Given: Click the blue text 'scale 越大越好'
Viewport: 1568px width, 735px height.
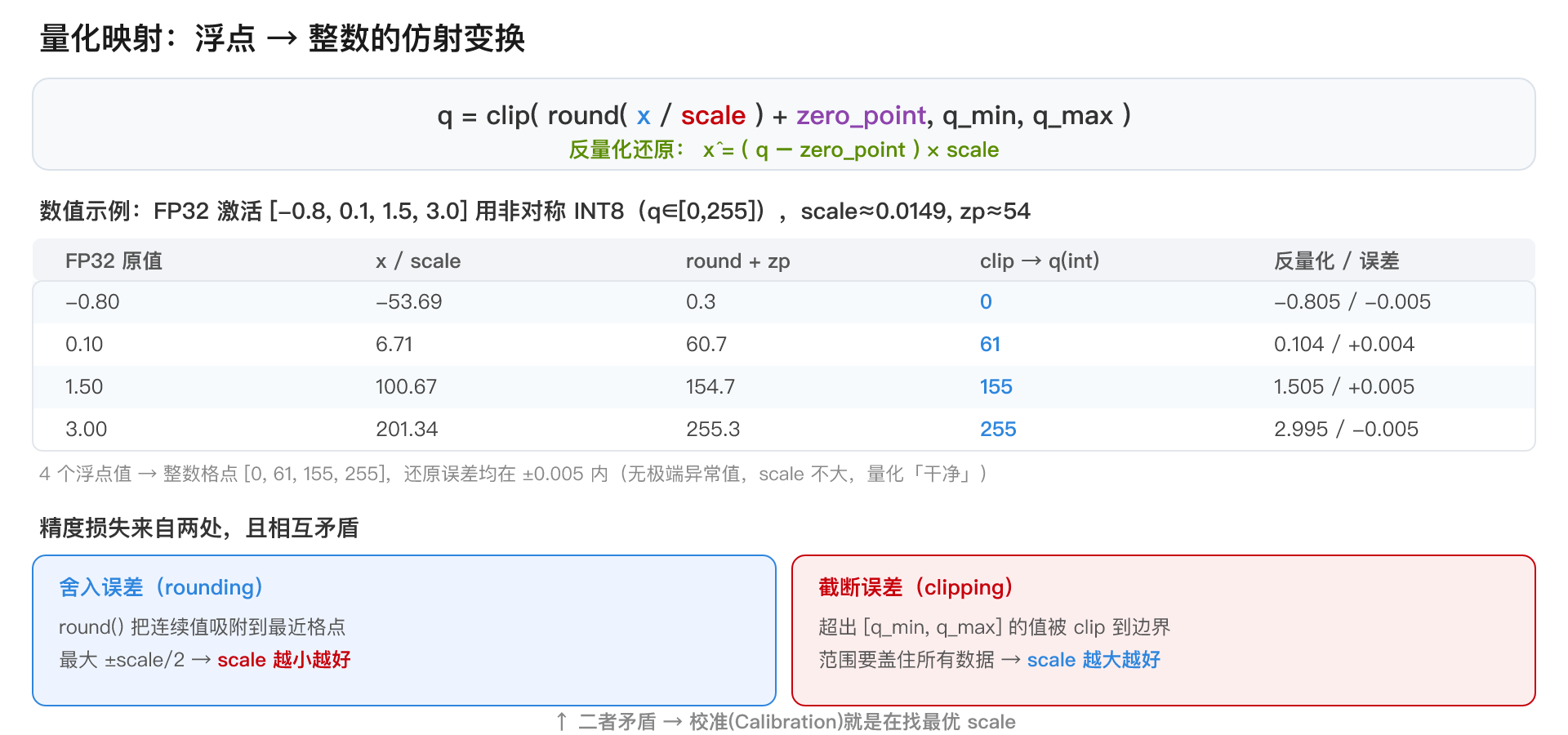Looking at the screenshot, I should point(1094,660).
